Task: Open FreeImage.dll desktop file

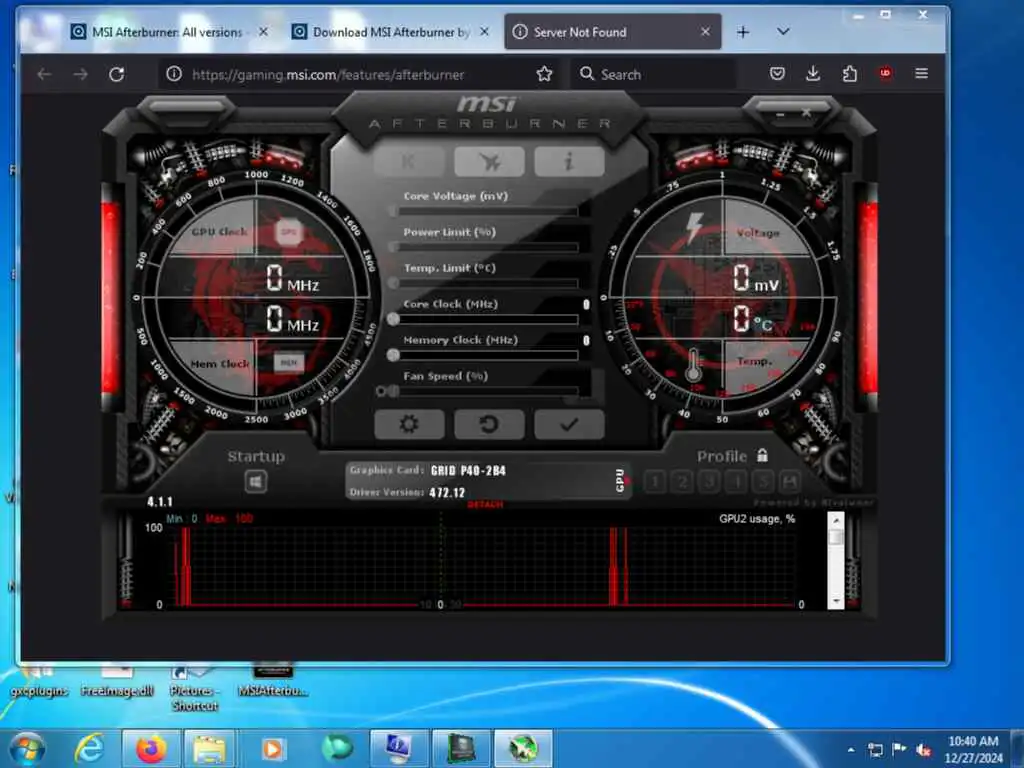Action: tap(117, 682)
